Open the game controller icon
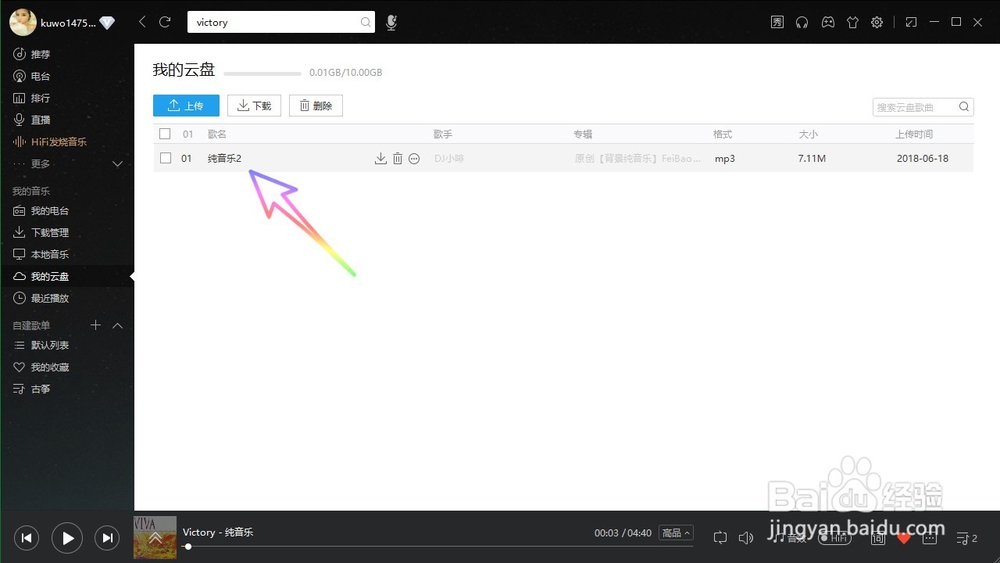1000x563 pixels. [827, 22]
